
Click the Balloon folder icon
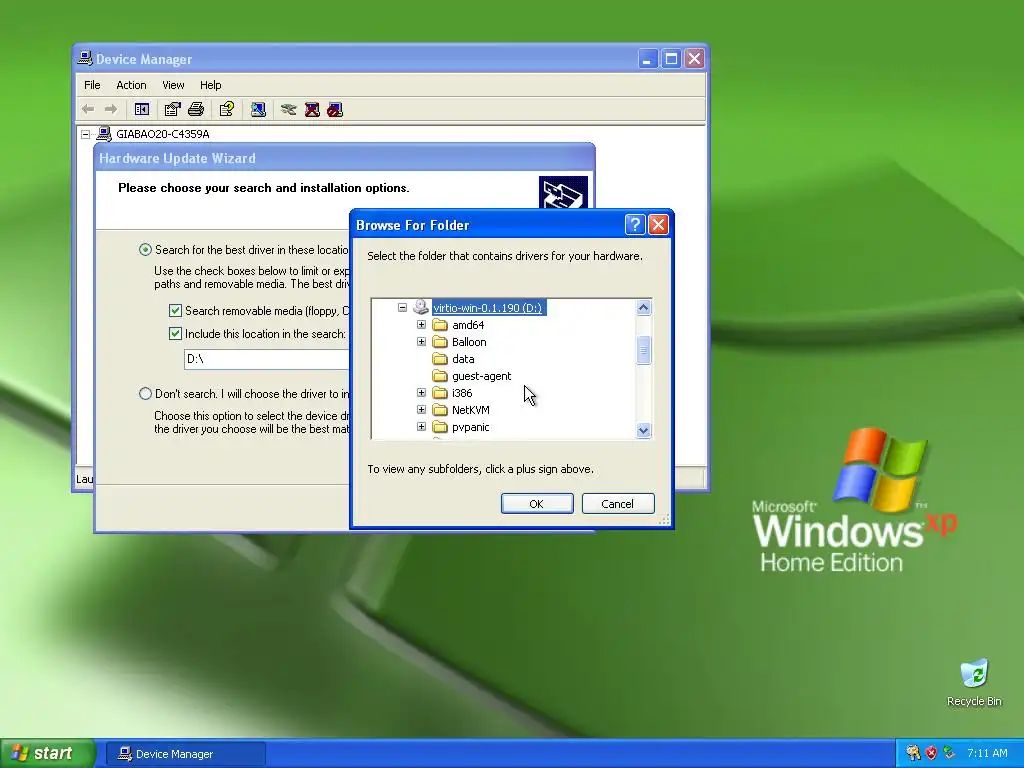pos(440,342)
